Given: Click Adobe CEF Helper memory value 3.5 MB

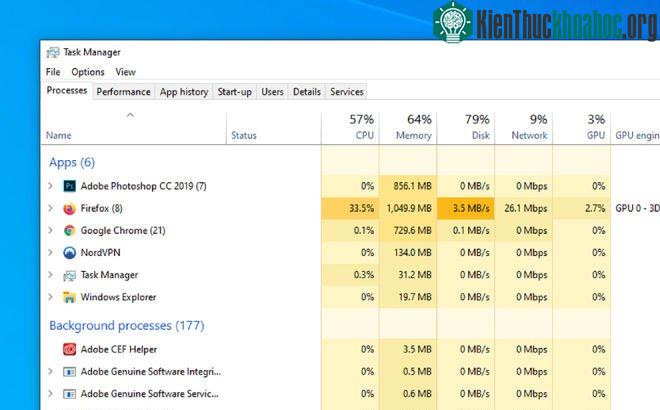Looking at the screenshot, I should pyautogui.click(x=417, y=349).
